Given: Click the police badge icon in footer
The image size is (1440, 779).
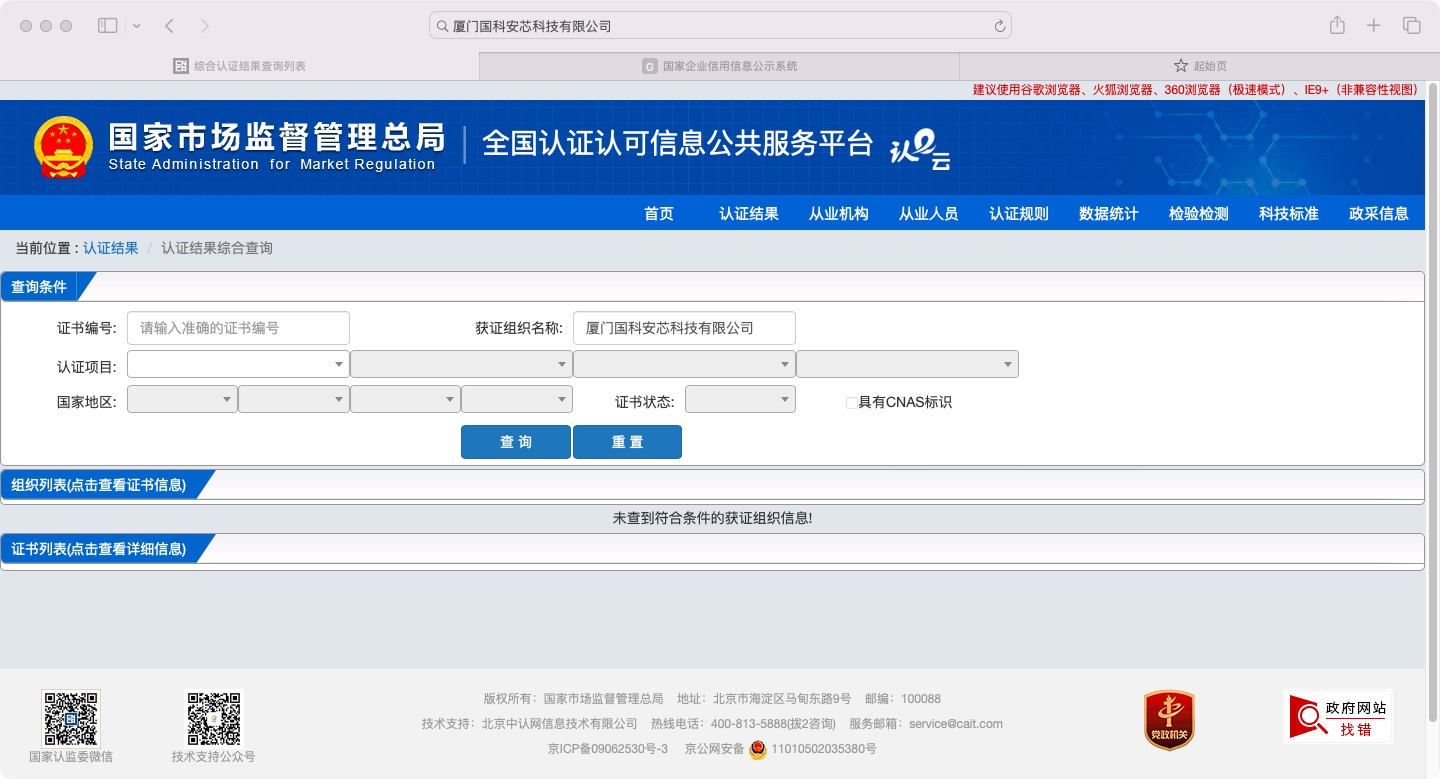Looking at the screenshot, I should pos(758,748).
